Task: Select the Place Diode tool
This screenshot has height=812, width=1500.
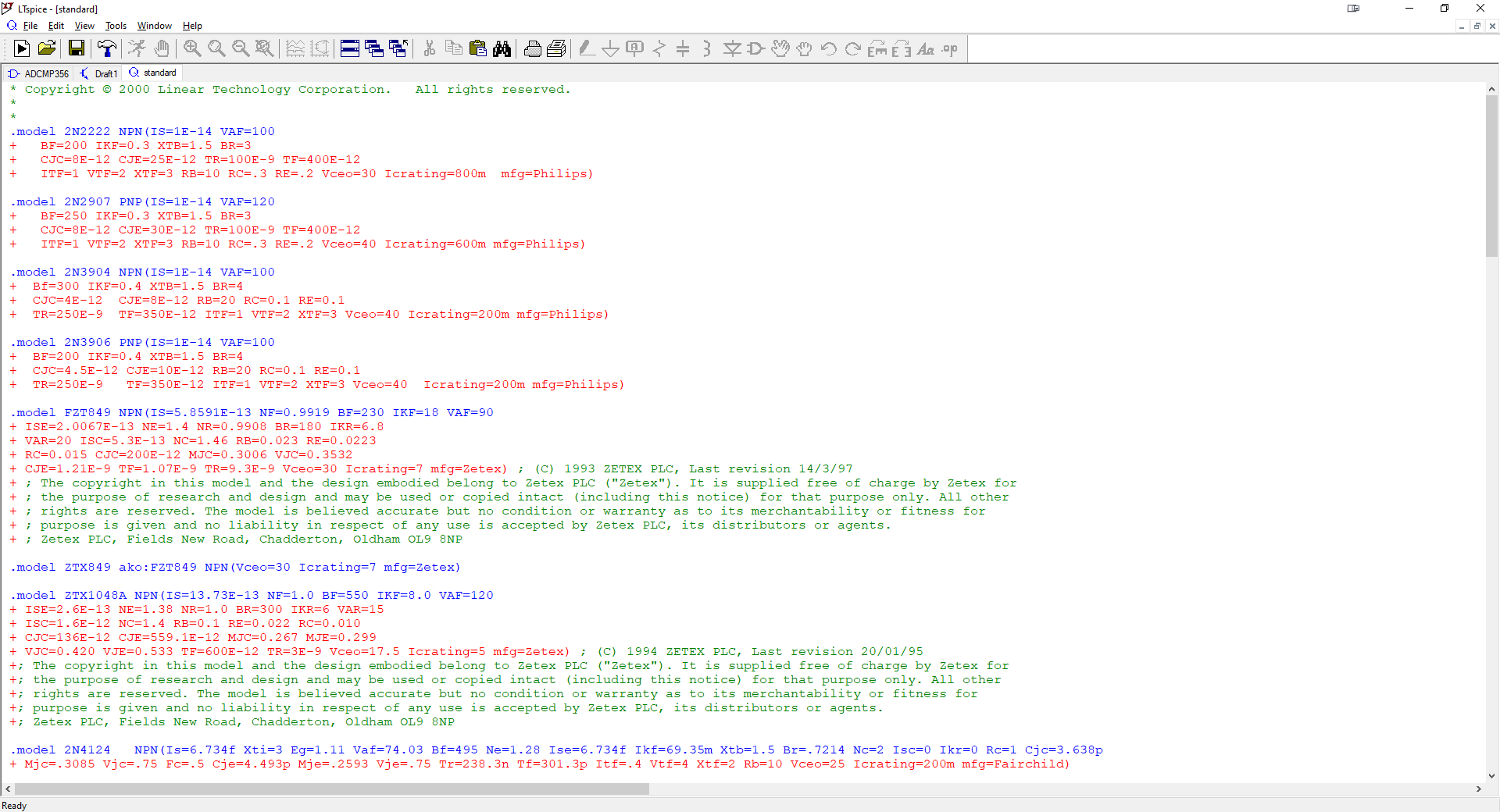Action: (x=732, y=48)
